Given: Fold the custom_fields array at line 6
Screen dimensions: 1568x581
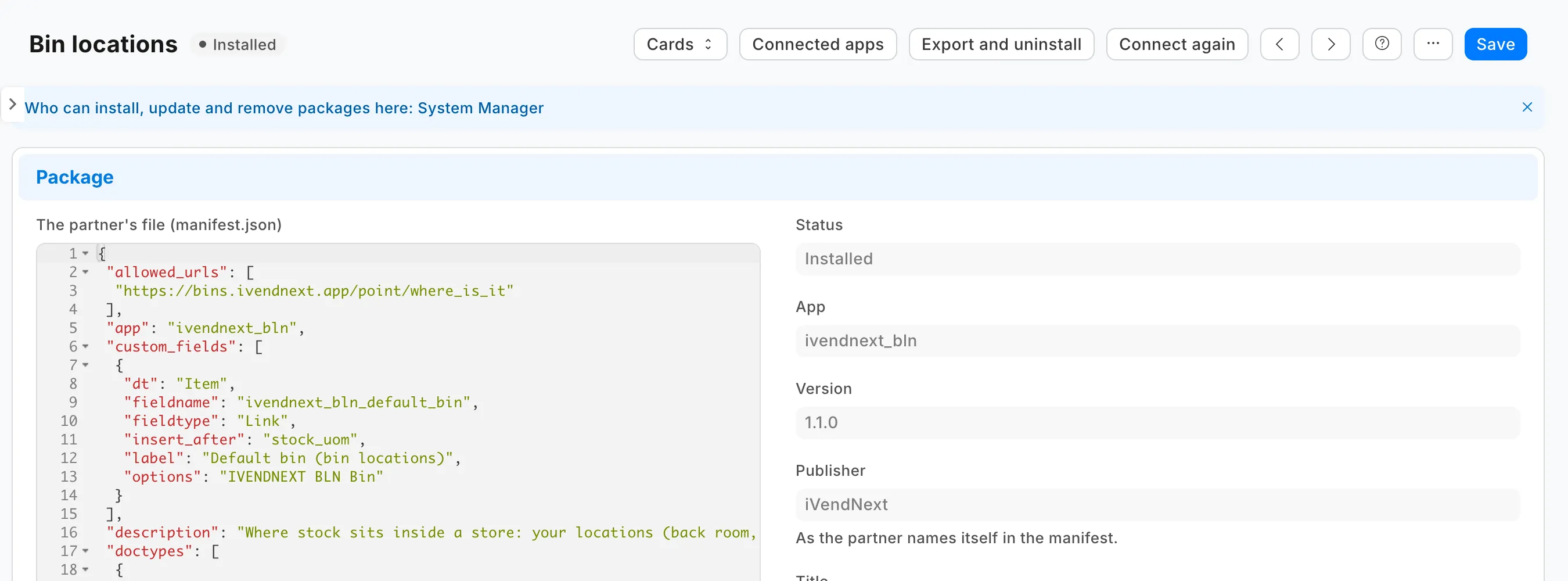Looking at the screenshot, I should click(x=86, y=346).
